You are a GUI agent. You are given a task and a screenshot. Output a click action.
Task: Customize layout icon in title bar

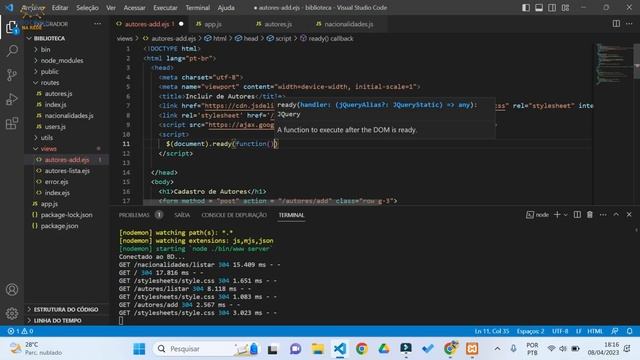pos(565,8)
